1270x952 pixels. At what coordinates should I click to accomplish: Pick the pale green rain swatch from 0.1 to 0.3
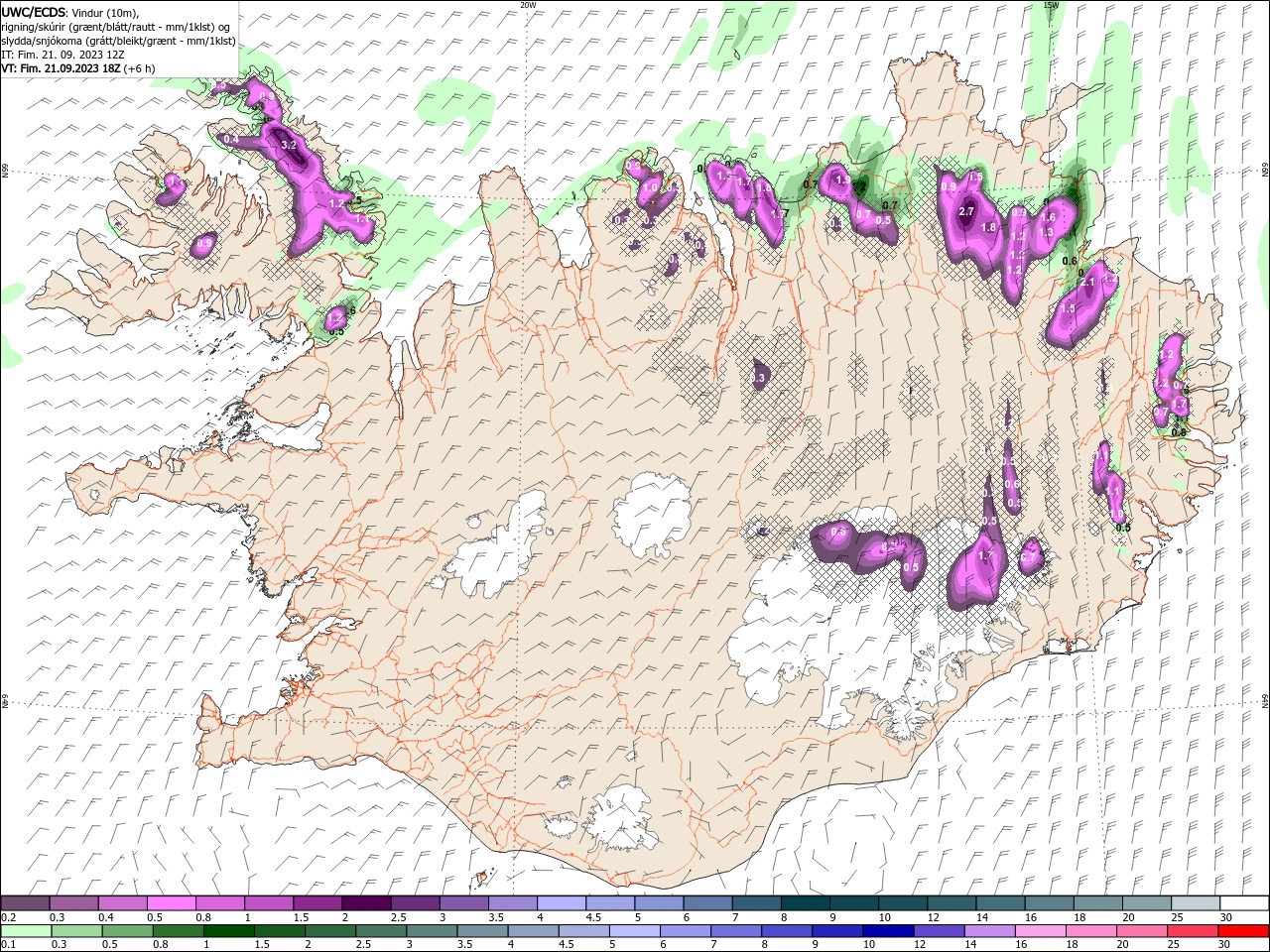[x=26, y=931]
